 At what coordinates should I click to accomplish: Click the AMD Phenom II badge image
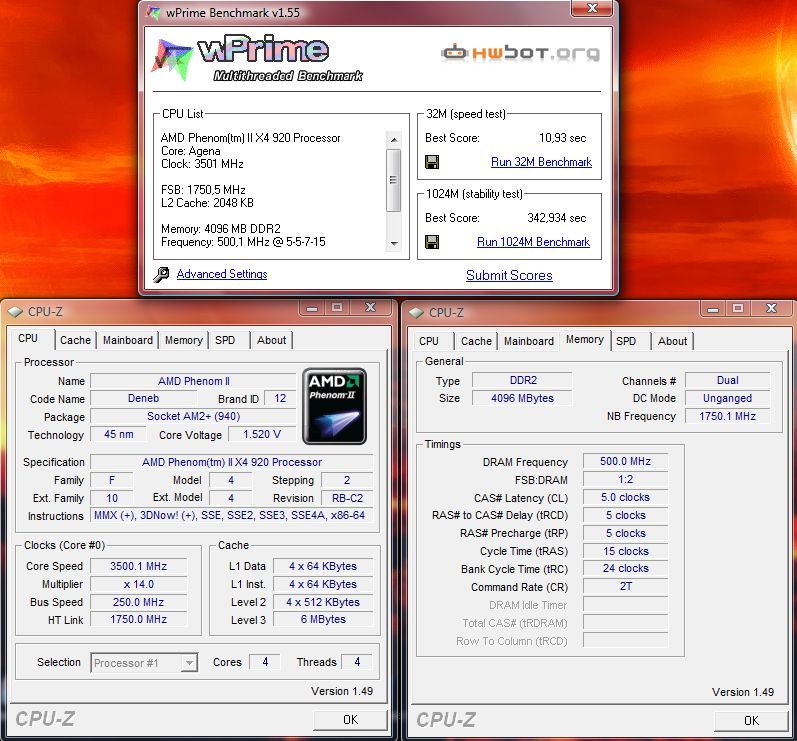coord(334,406)
